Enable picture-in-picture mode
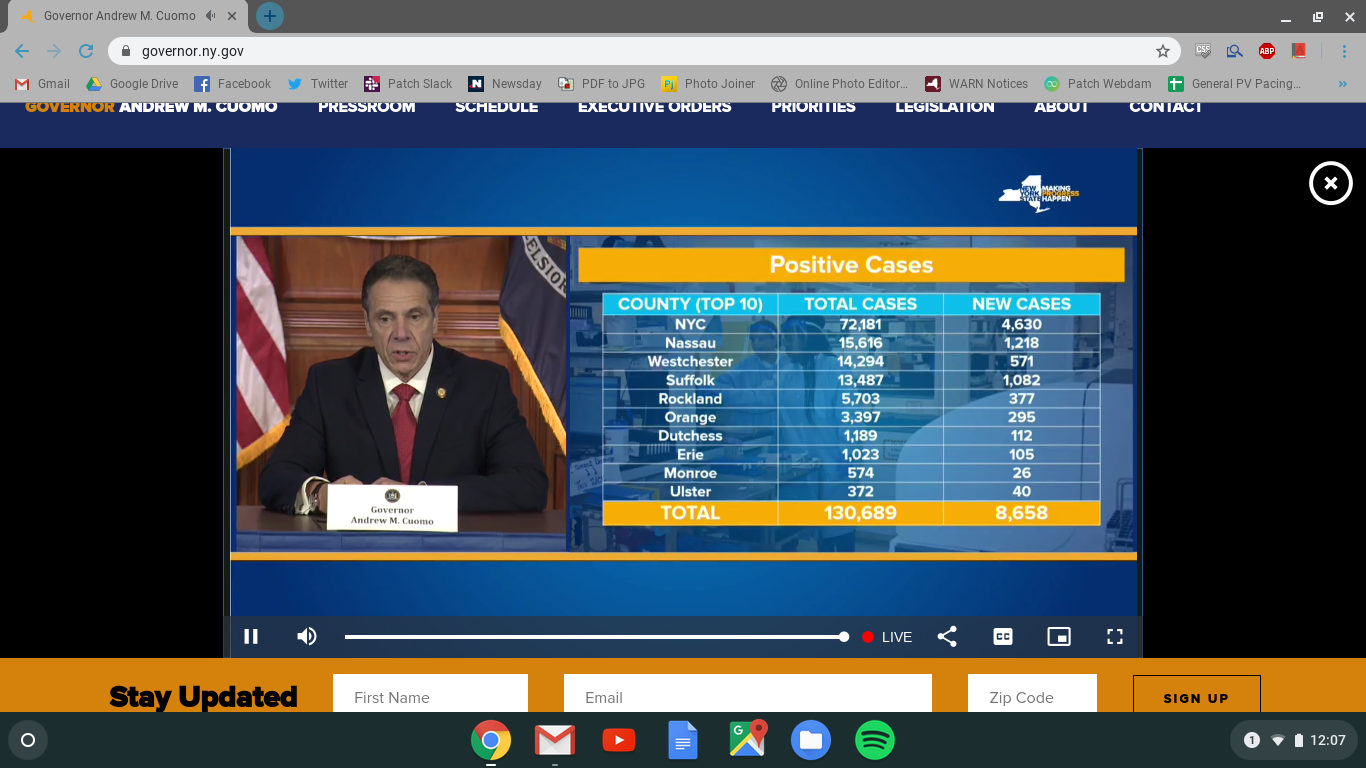This screenshot has height=768, width=1366. [1059, 637]
